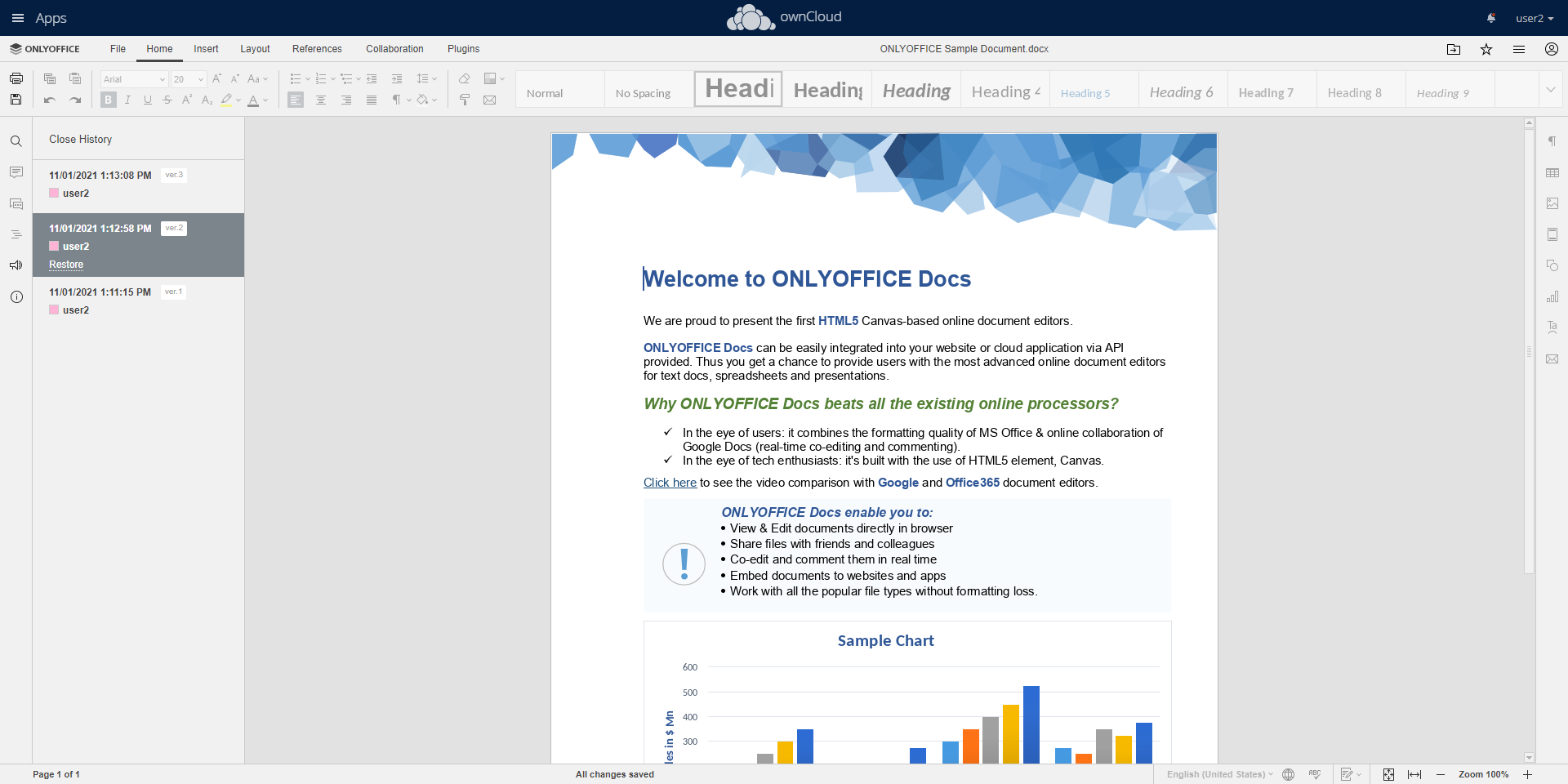Image resolution: width=1568 pixels, height=784 pixels.
Task: Click the Copy icon
Action: (50, 78)
